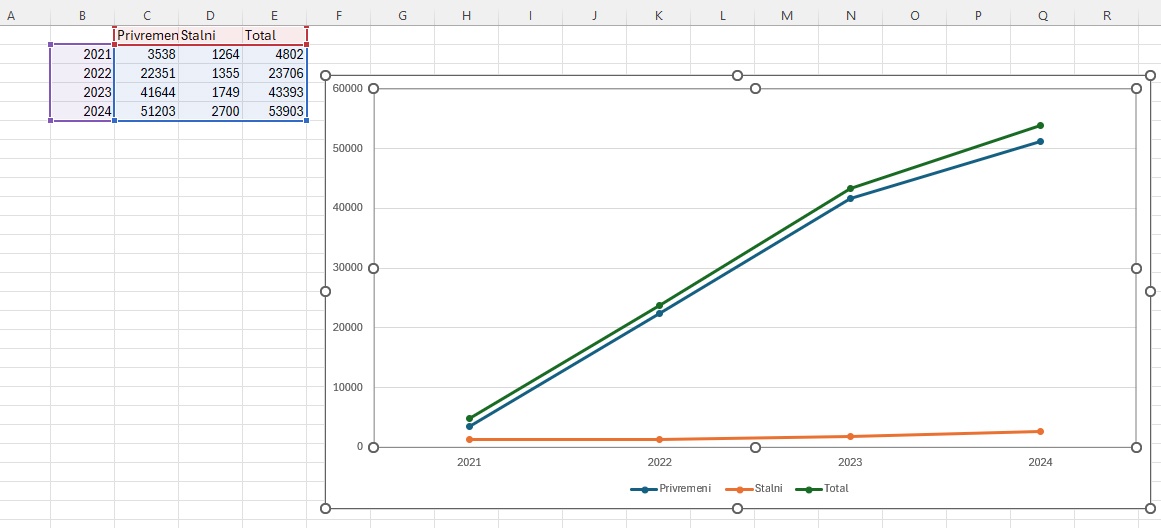The height and width of the screenshot is (528, 1161).
Task: Select column E header
Action: click(274, 15)
